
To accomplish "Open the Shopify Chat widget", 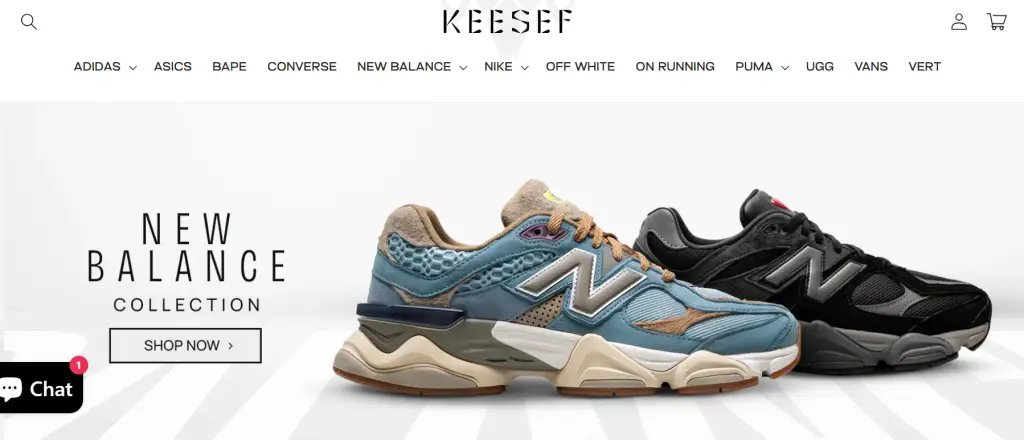I will point(41,388).
